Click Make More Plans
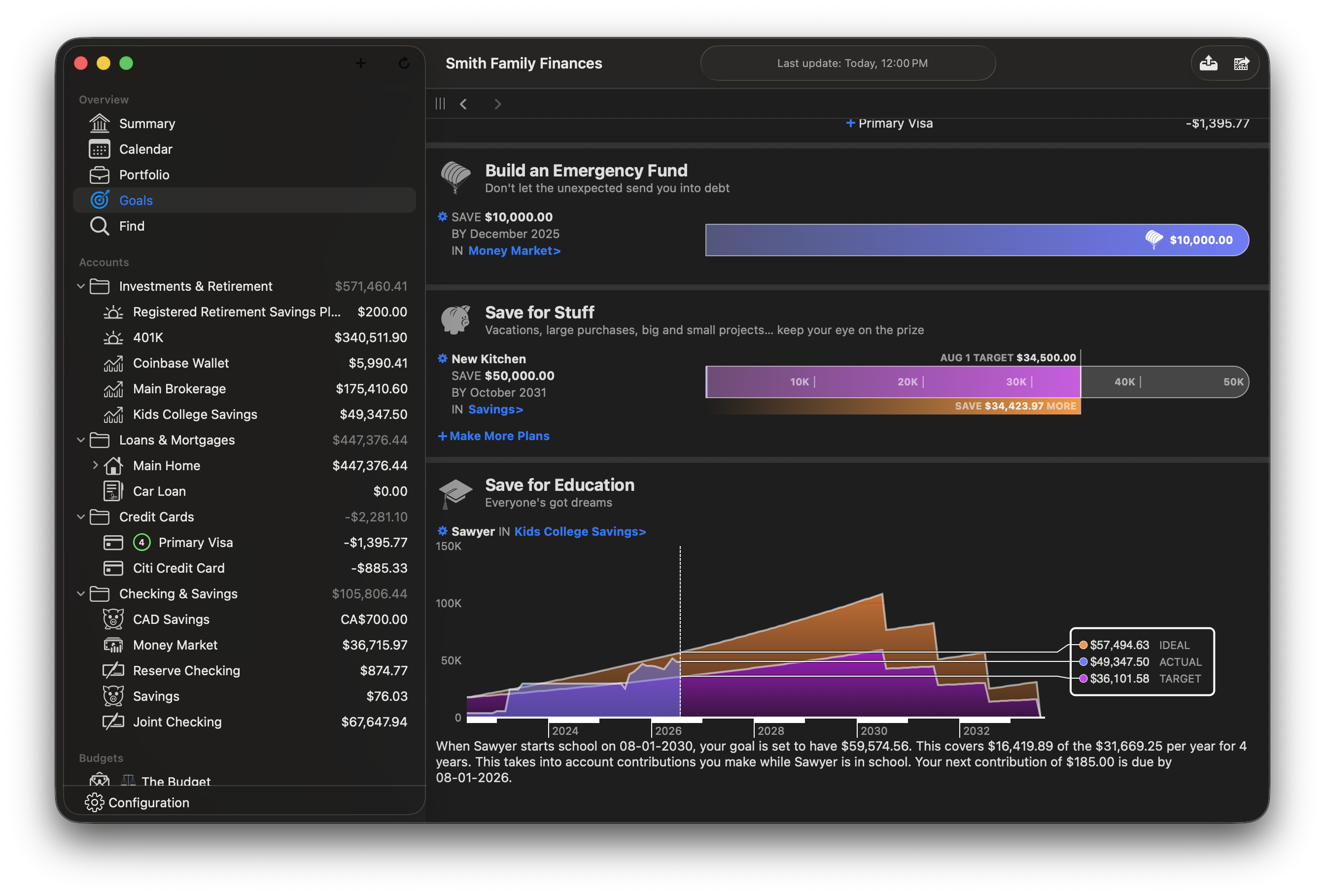This screenshot has width=1325, height=896. (493, 436)
